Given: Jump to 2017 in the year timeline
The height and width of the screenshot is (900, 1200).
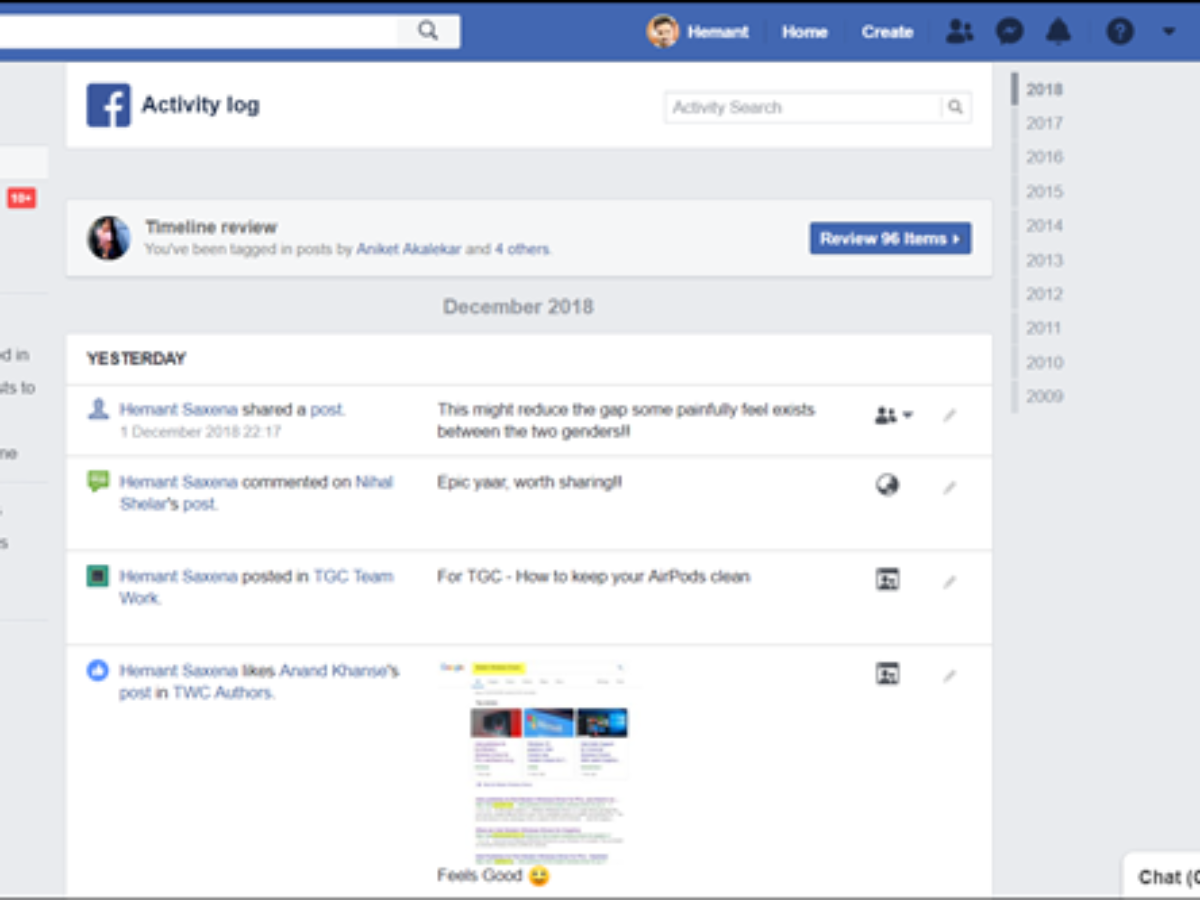Looking at the screenshot, I should pyautogui.click(x=1044, y=123).
